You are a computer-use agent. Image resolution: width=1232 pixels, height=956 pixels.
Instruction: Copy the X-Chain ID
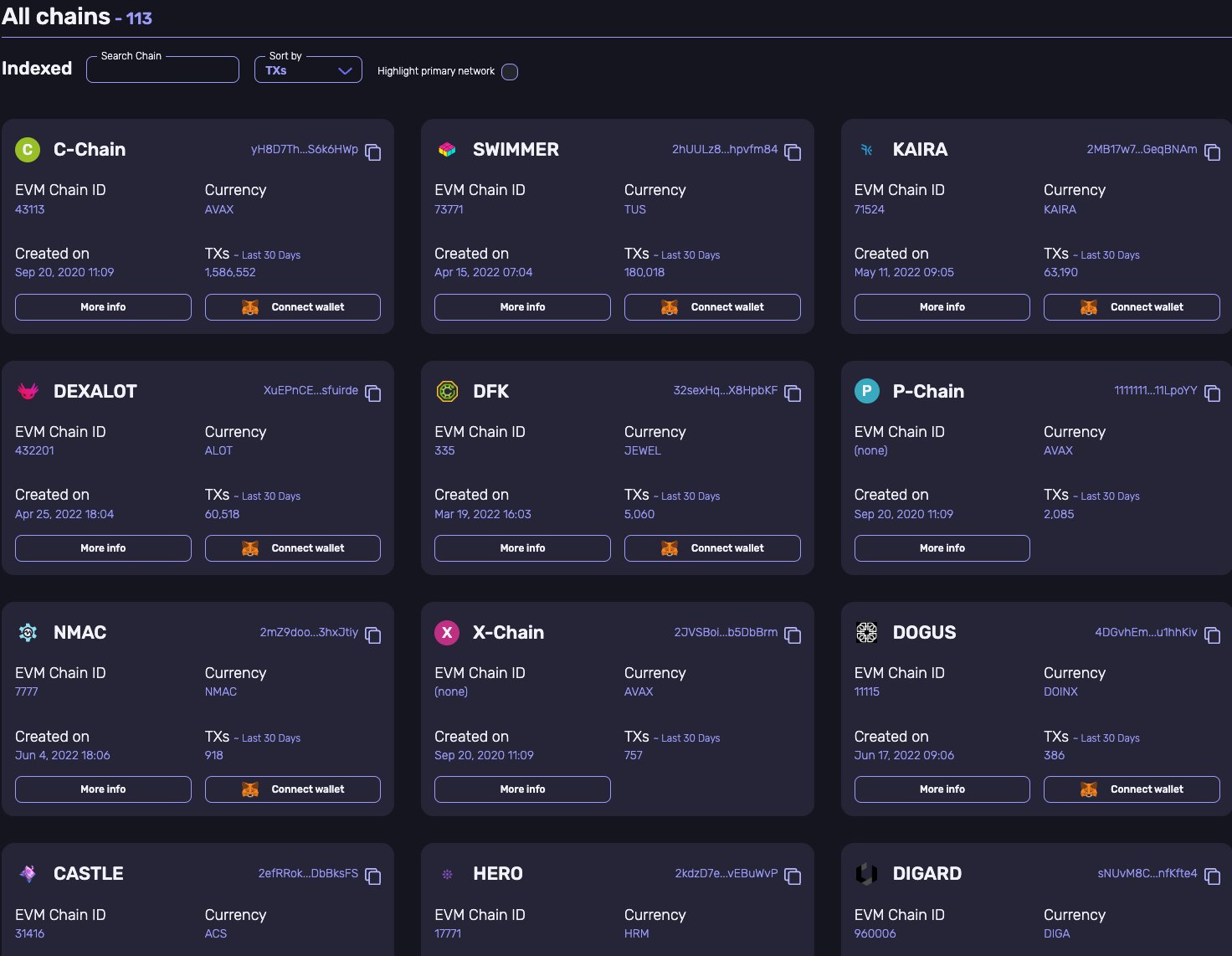(x=793, y=635)
